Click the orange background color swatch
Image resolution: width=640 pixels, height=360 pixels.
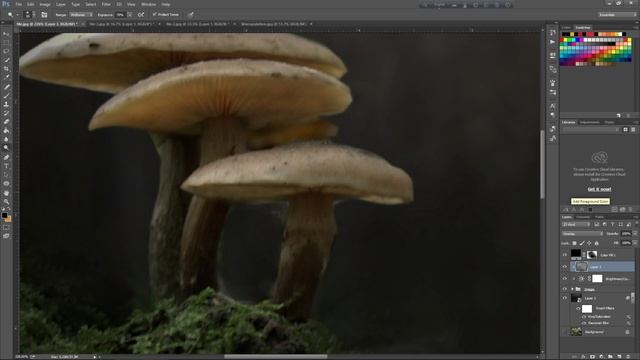click(9, 219)
